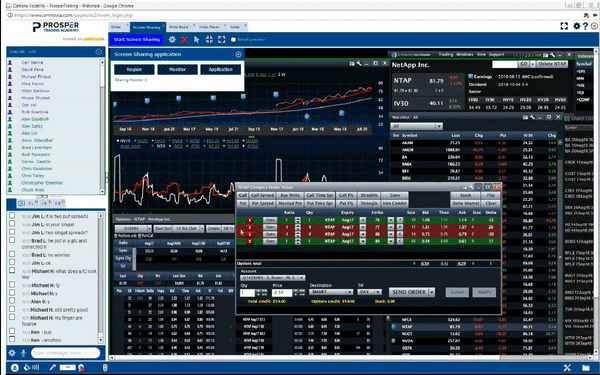Click the red X stop sharing icon
The image size is (600, 375).
pyautogui.click(x=184, y=39)
